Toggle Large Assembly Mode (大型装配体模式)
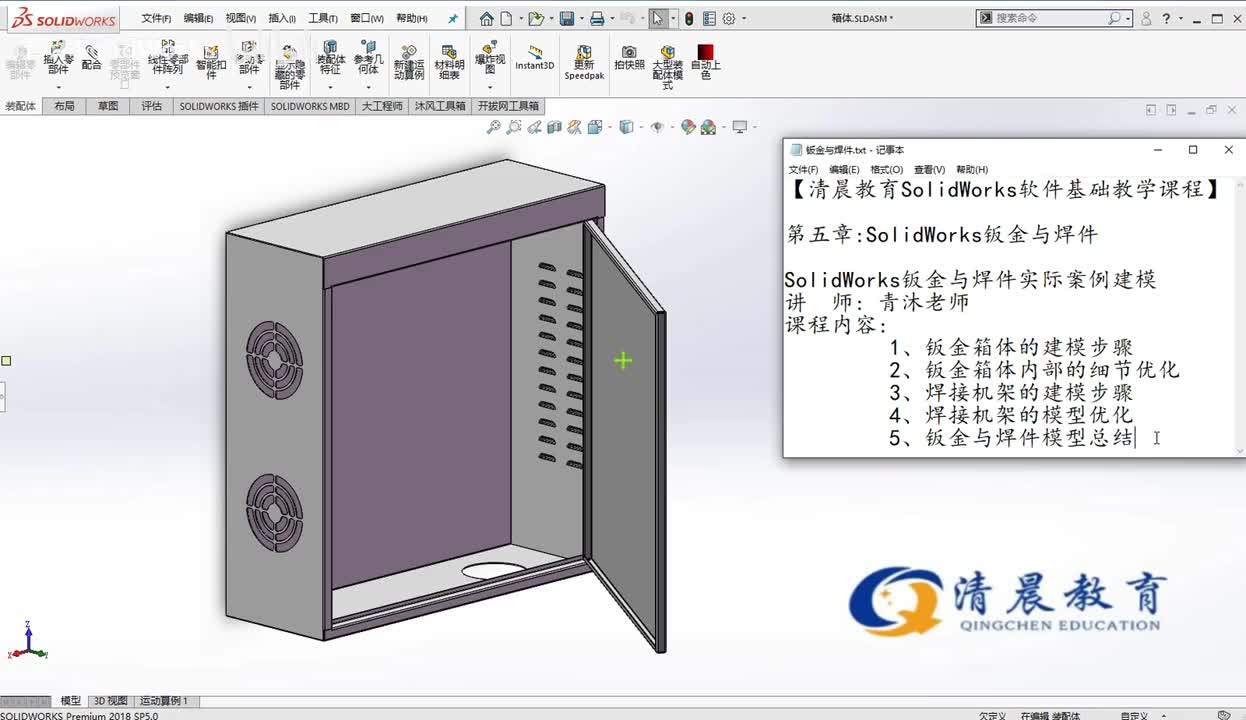 pos(667,68)
